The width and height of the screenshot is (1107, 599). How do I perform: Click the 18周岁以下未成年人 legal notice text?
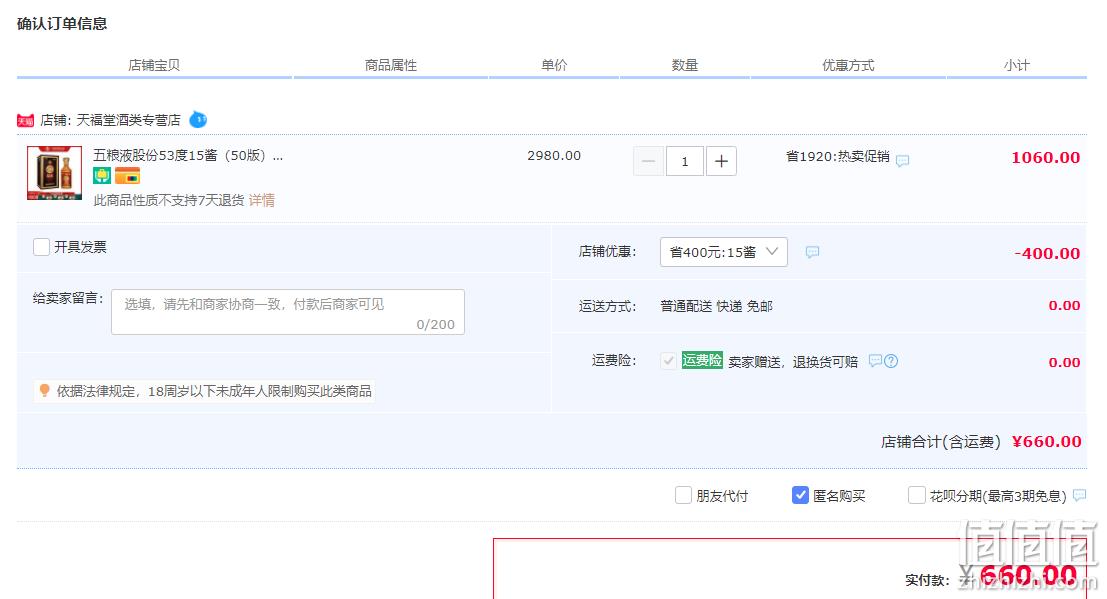pos(214,391)
